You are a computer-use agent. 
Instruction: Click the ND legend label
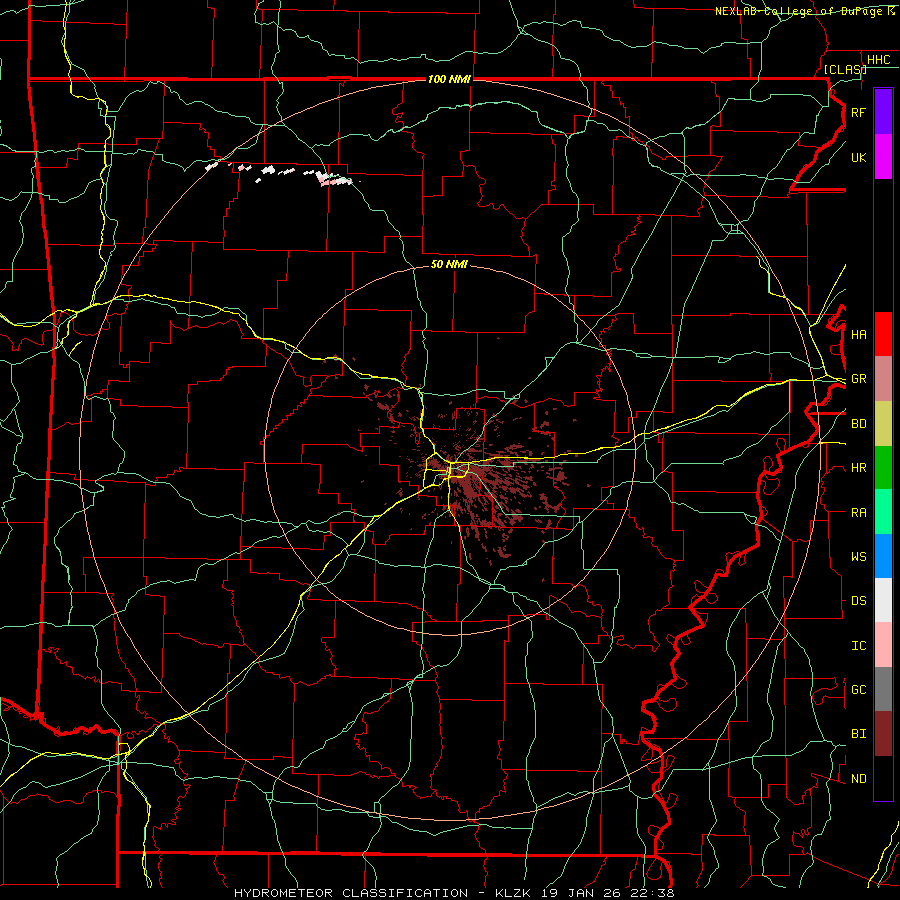tap(858, 779)
